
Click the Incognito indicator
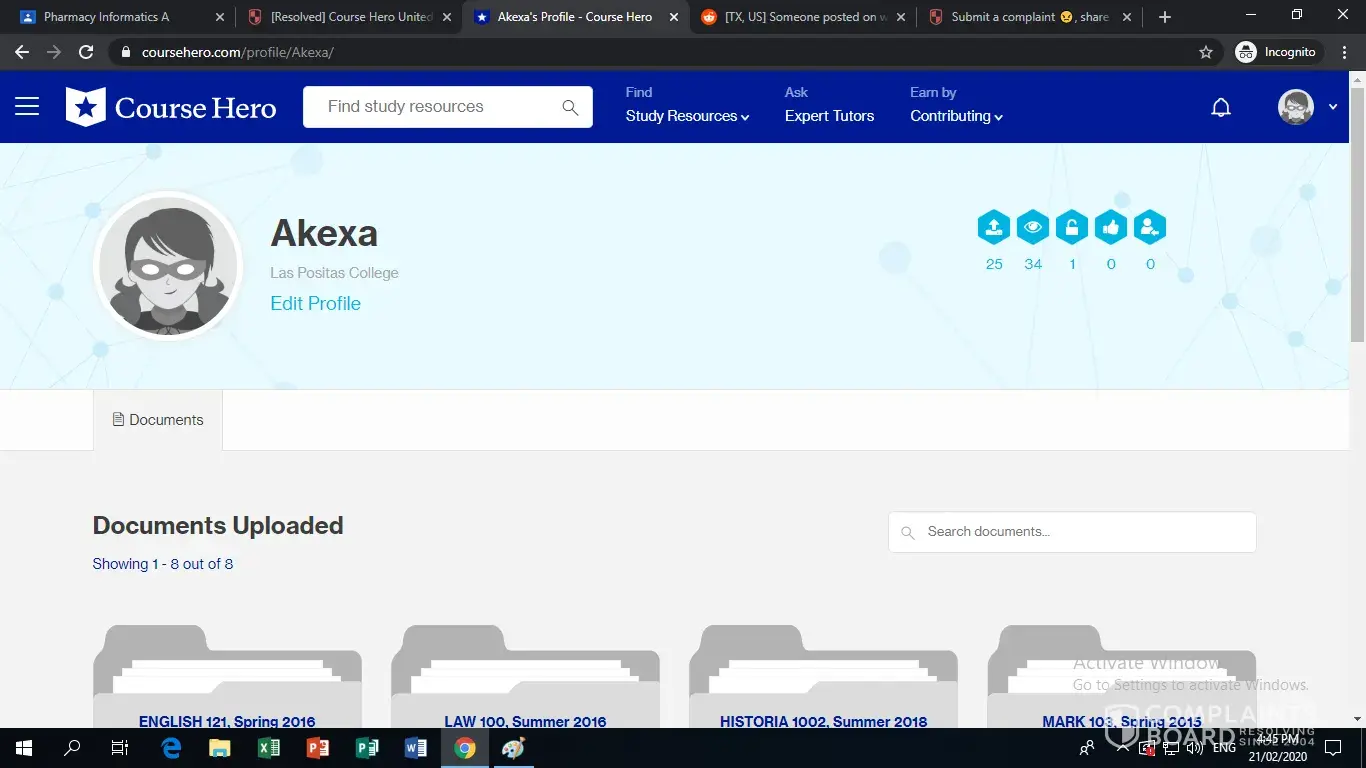(x=1278, y=52)
